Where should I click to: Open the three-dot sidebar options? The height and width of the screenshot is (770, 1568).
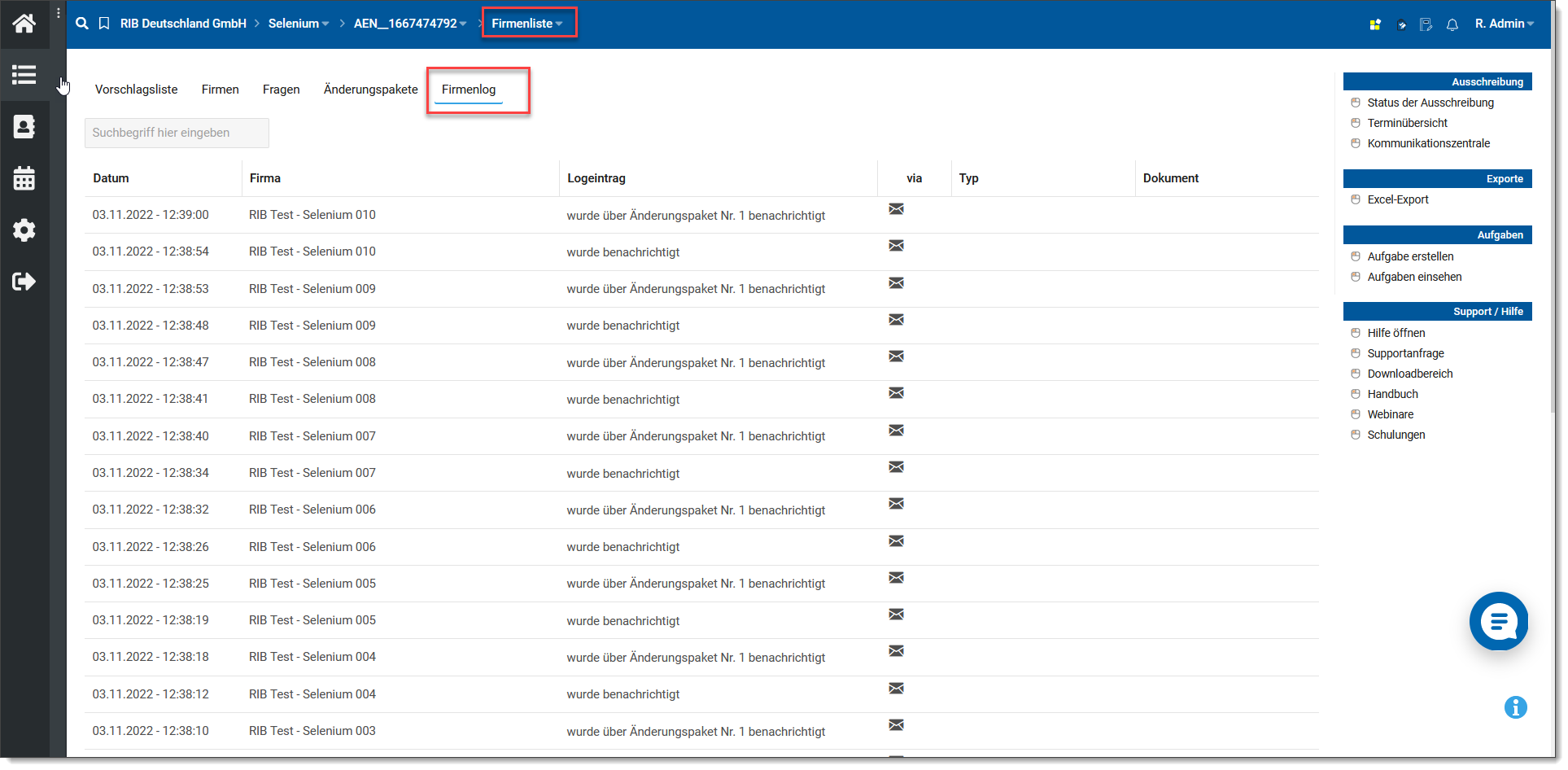pyautogui.click(x=59, y=13)
